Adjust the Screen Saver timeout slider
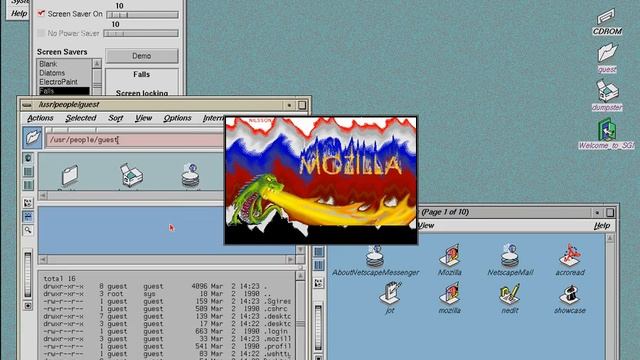This screenshot has width=640, height=360. (x=142, y=15)
